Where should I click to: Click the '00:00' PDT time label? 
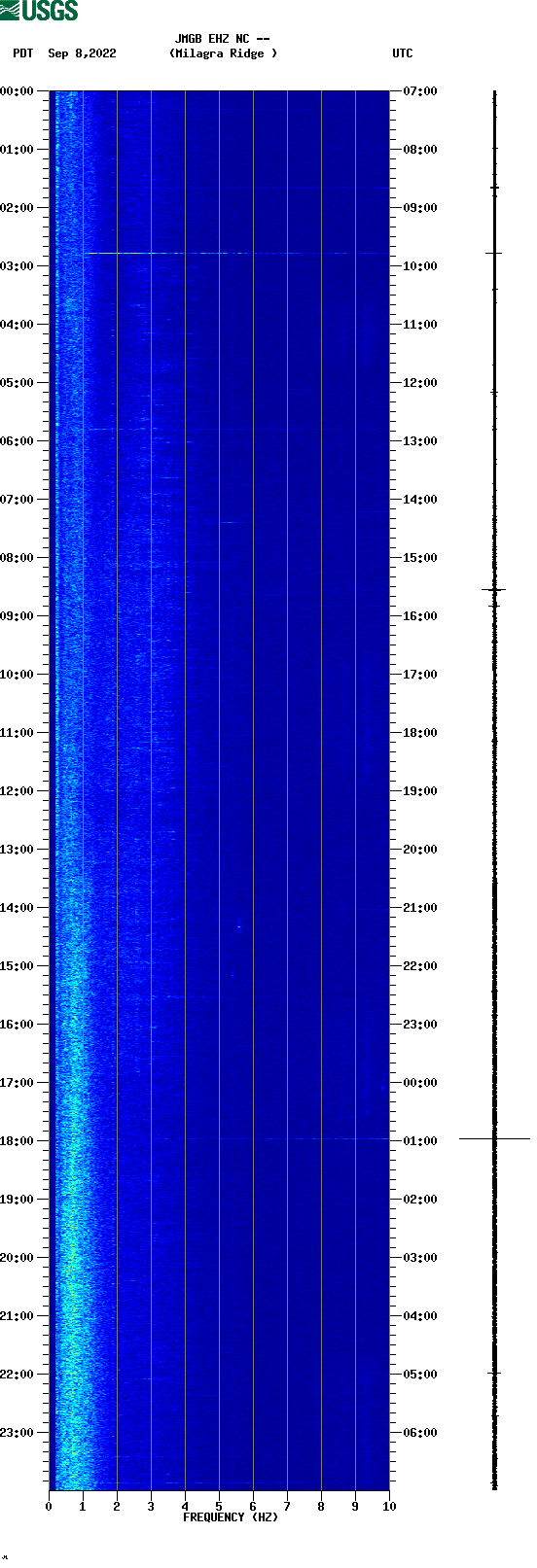18,91
